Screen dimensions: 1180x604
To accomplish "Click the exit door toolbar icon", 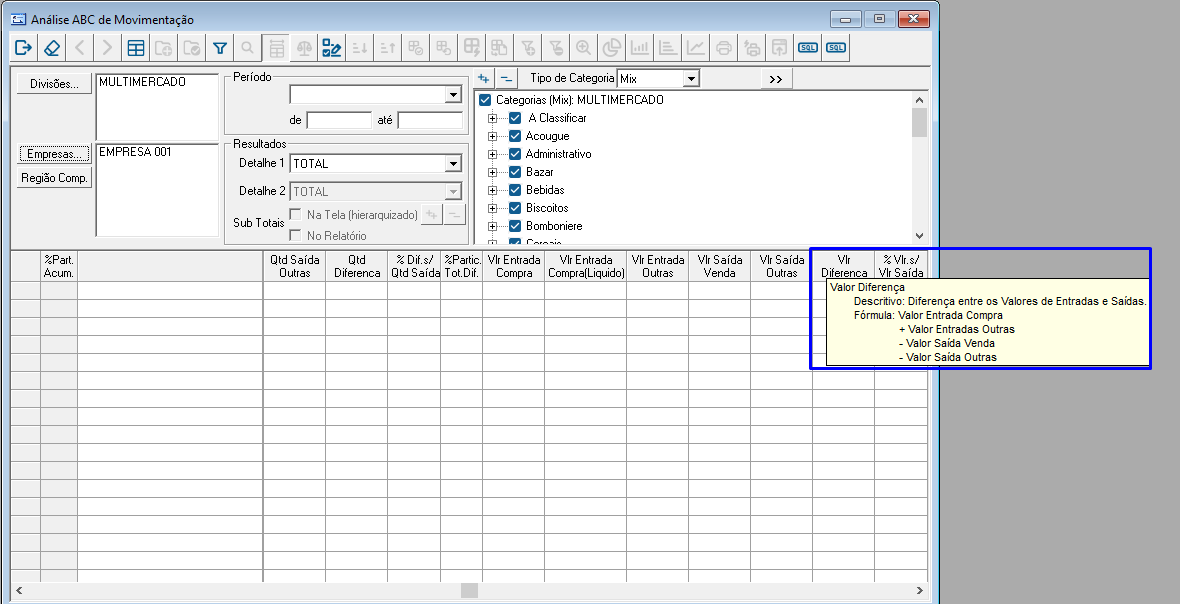I will click(24, 47).
